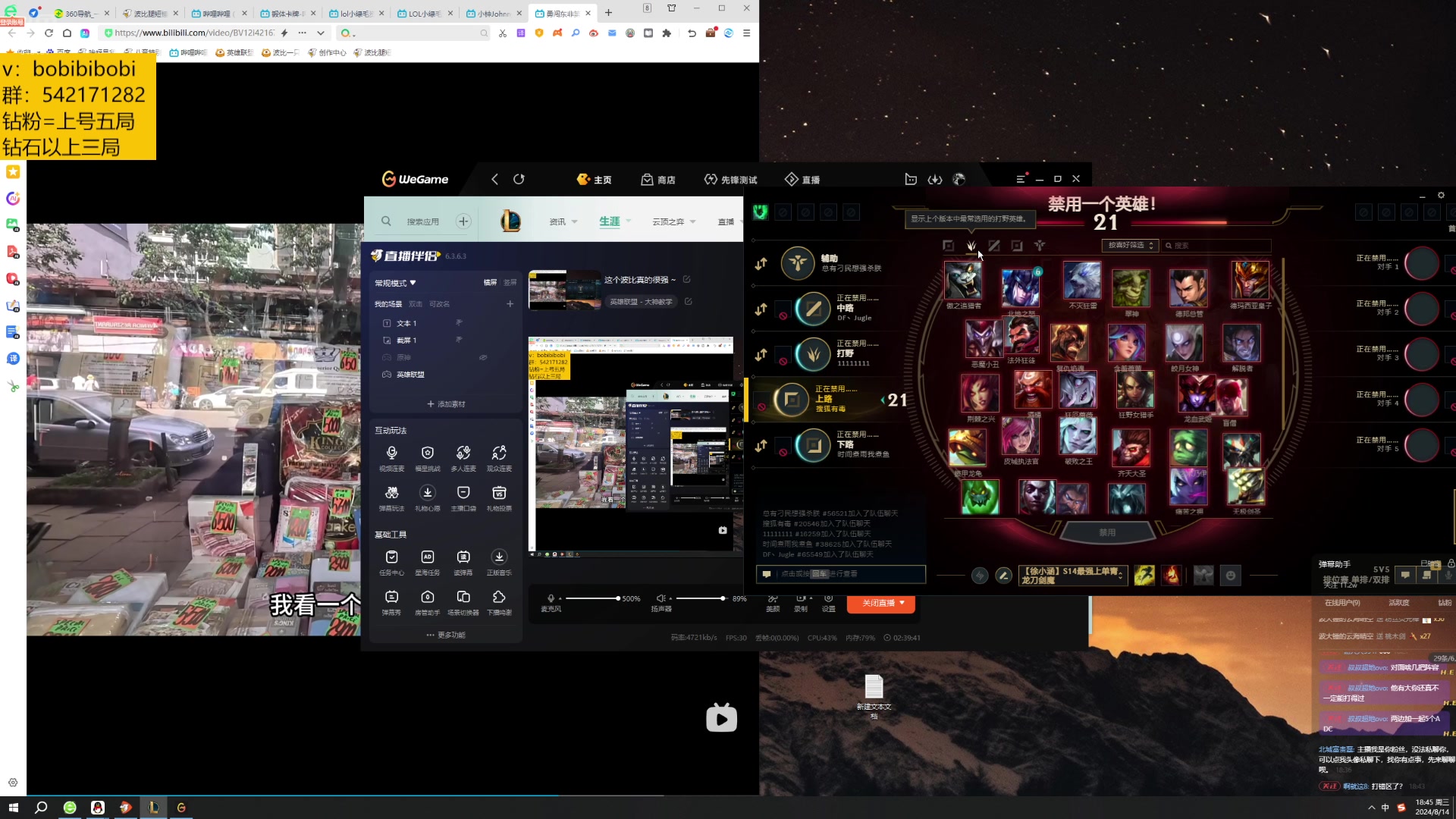Open 生涯 tab in WeGame
1456x819 pixels.
tap(610, 221)
